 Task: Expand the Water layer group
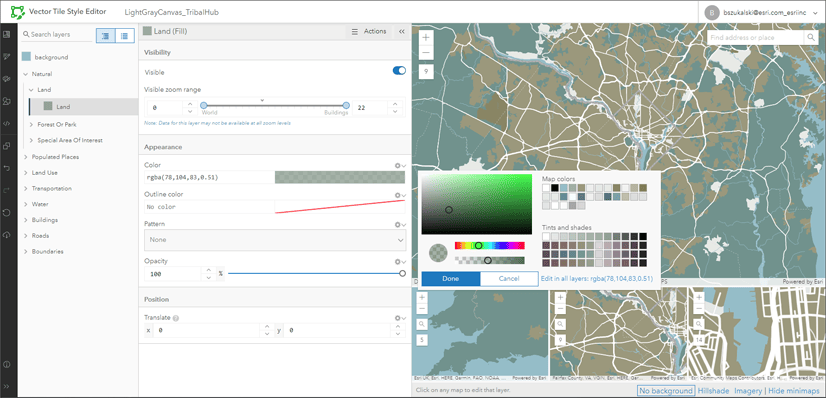(x=25, y=204)
